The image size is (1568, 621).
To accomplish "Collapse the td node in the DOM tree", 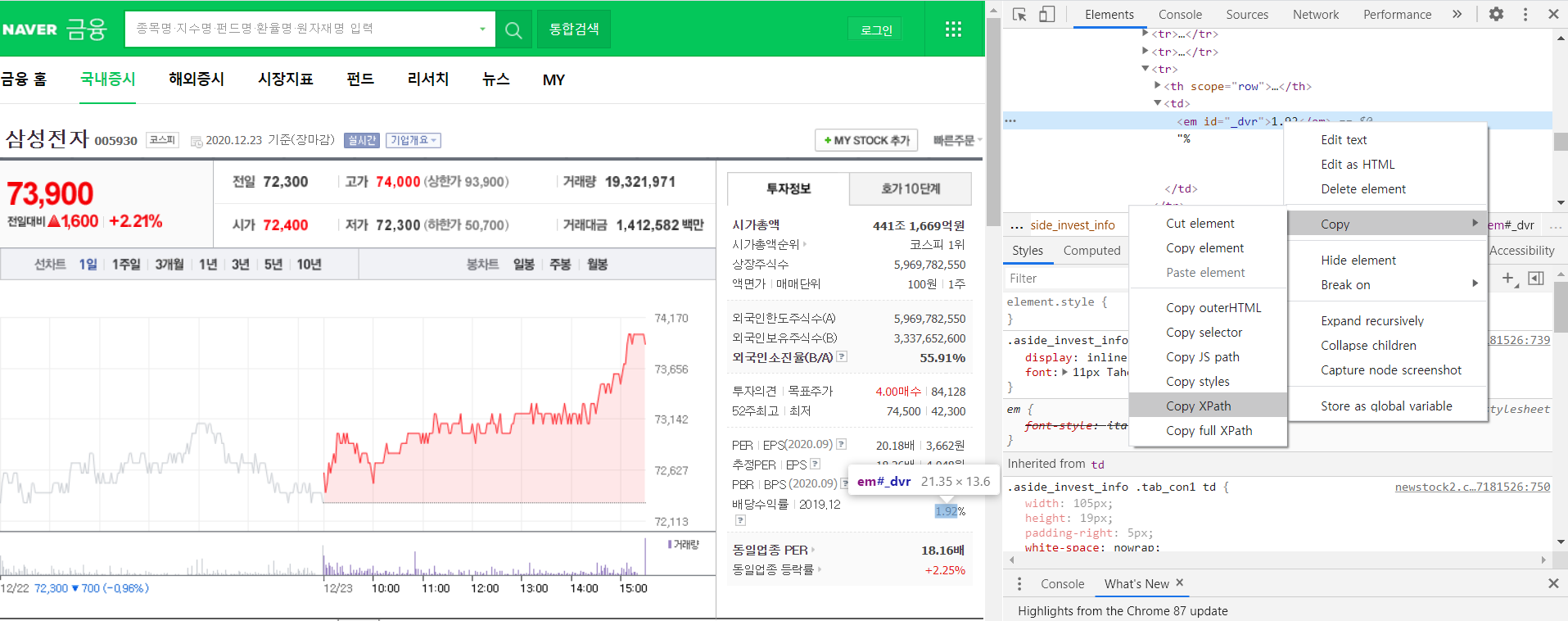I will (1158, 103).
